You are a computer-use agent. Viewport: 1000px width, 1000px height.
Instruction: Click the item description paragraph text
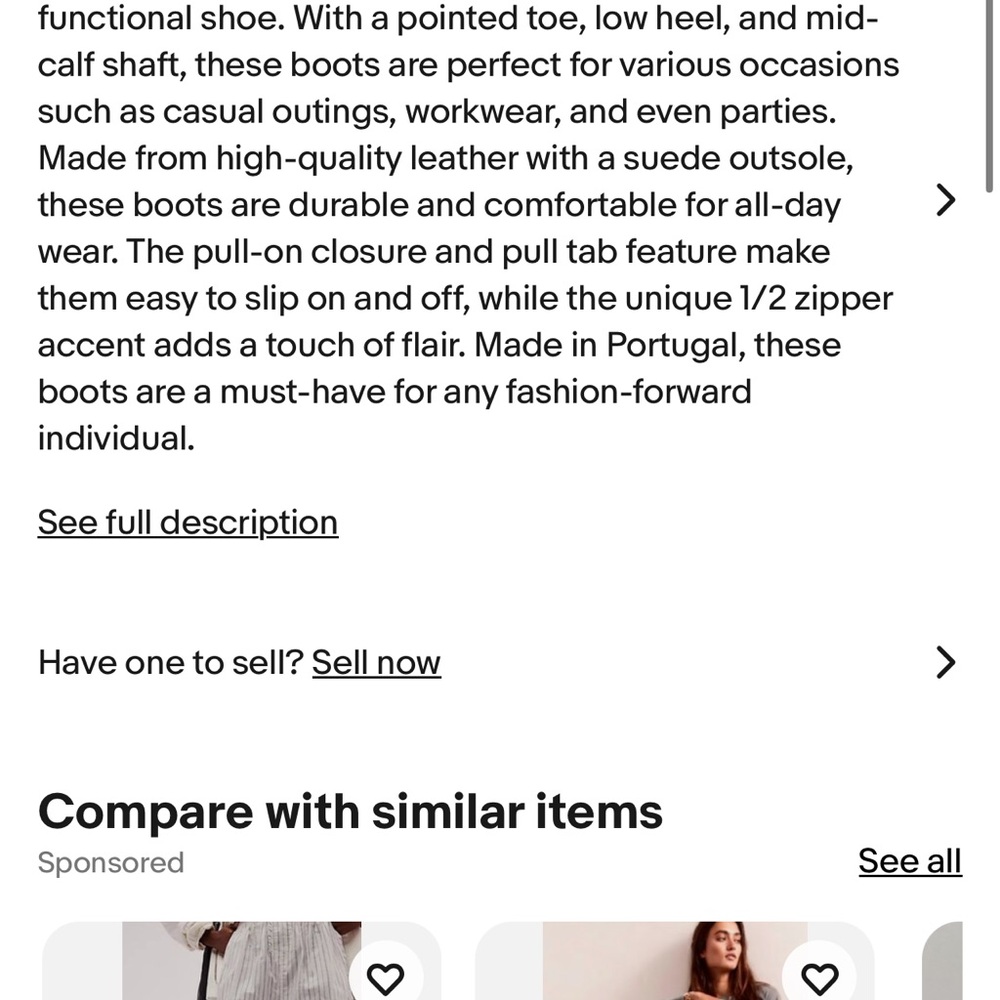[468, 228]
